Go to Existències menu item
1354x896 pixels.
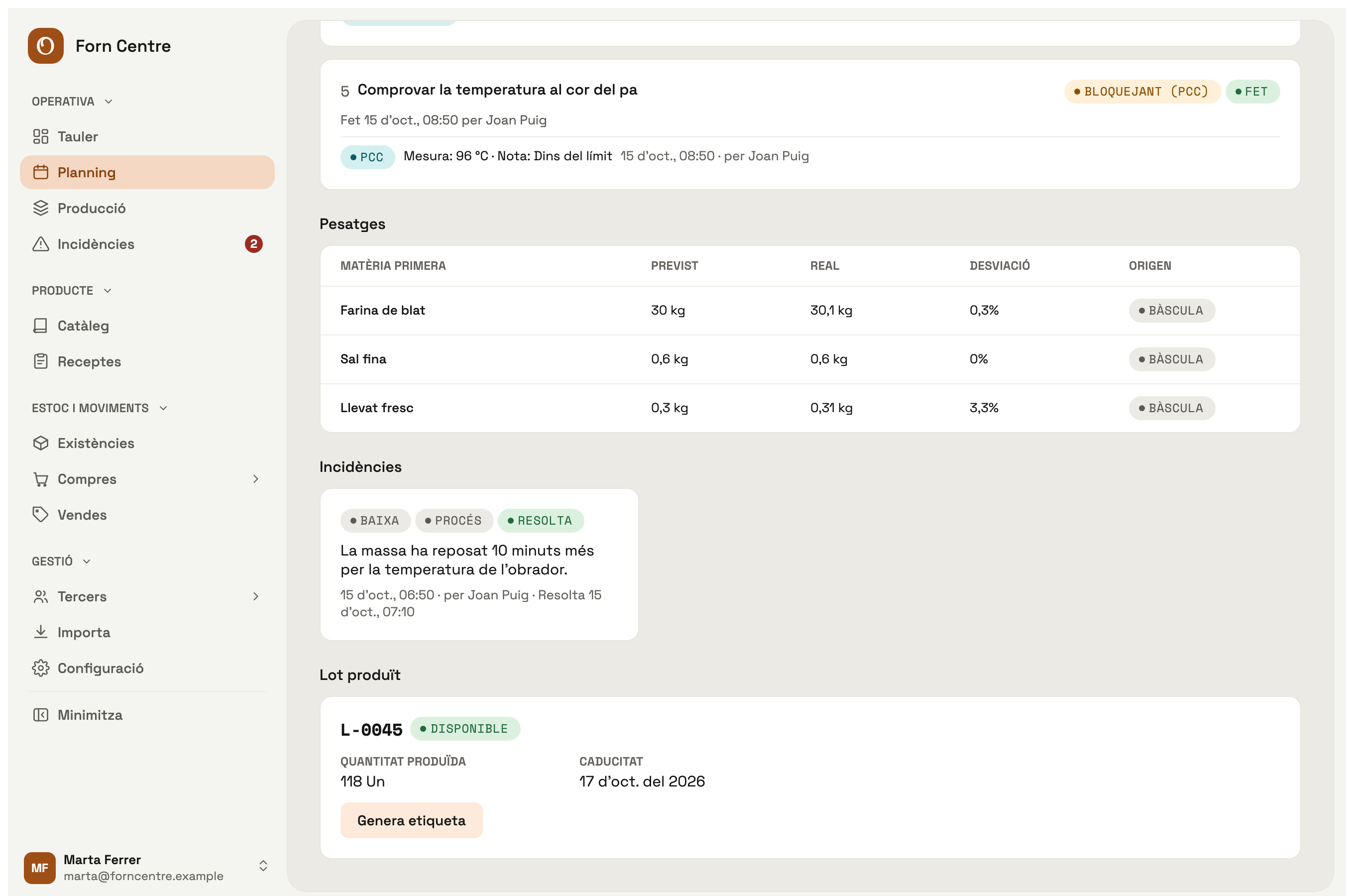click(x=147, y=443)
